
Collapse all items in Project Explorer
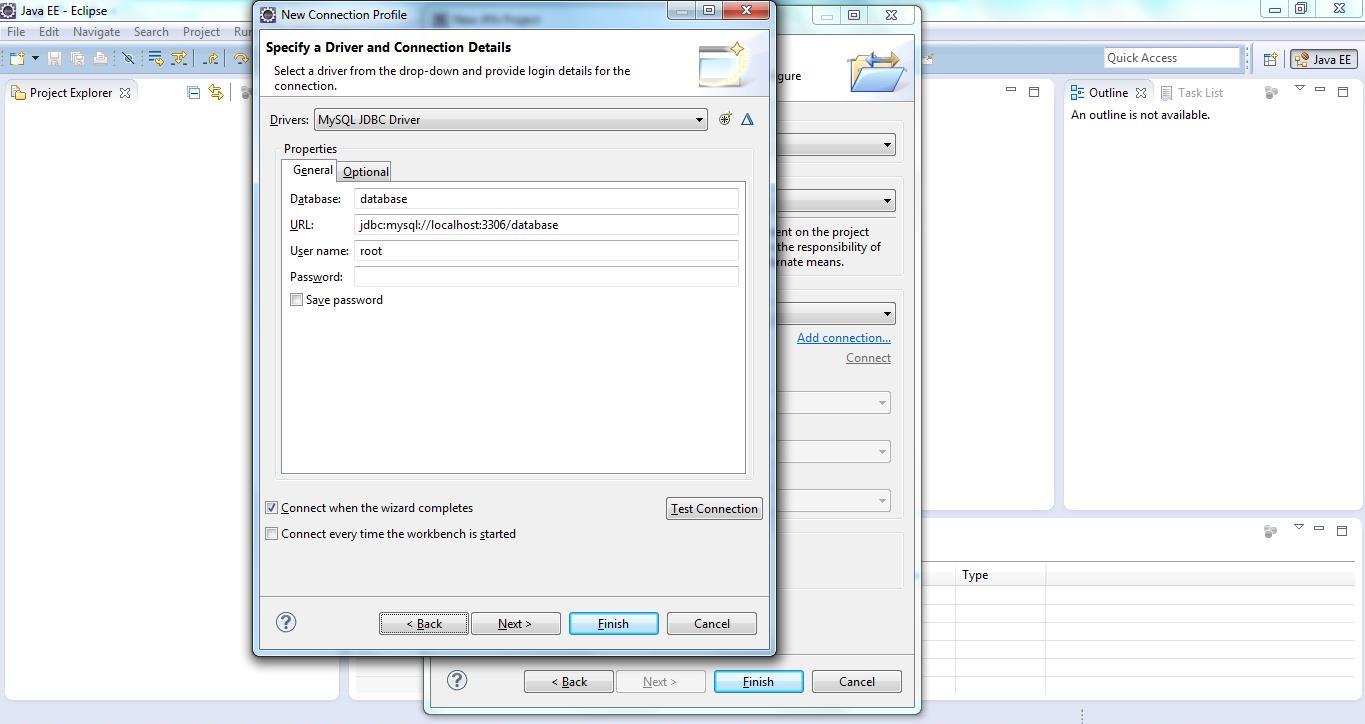(x=194, y=93)
